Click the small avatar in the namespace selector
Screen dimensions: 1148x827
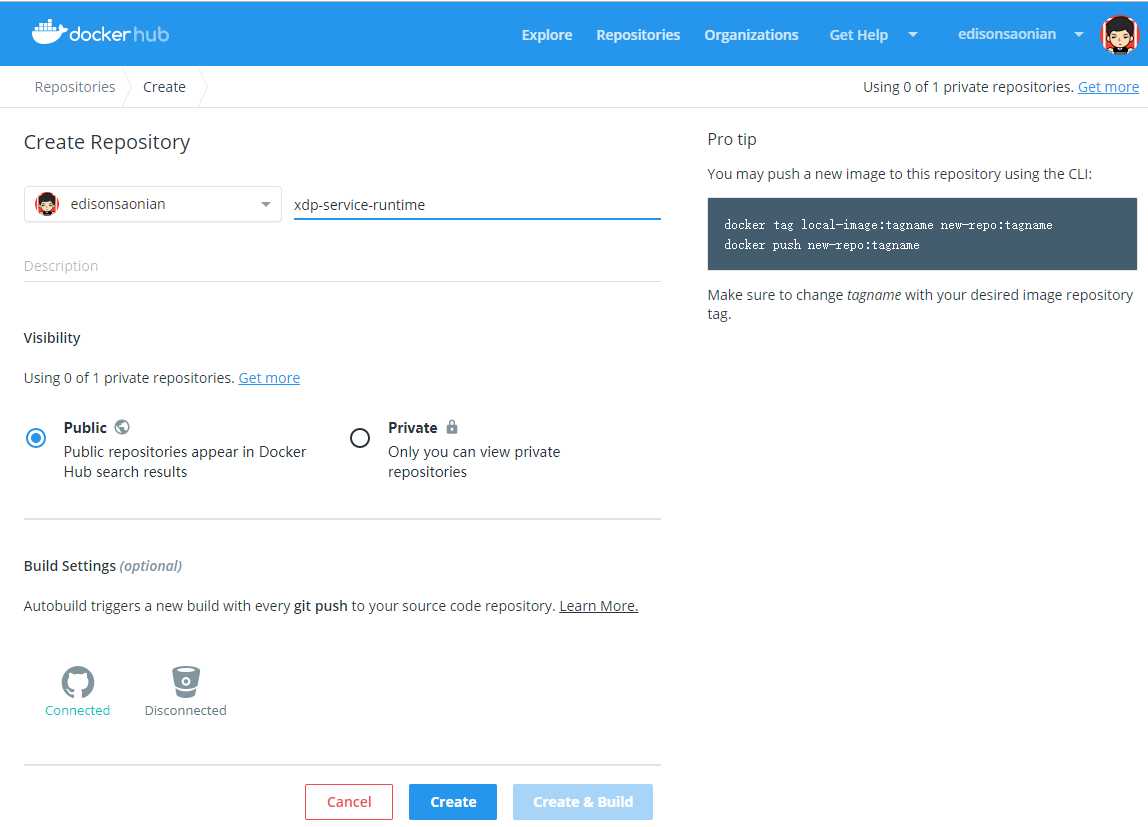tap(47, 203)
